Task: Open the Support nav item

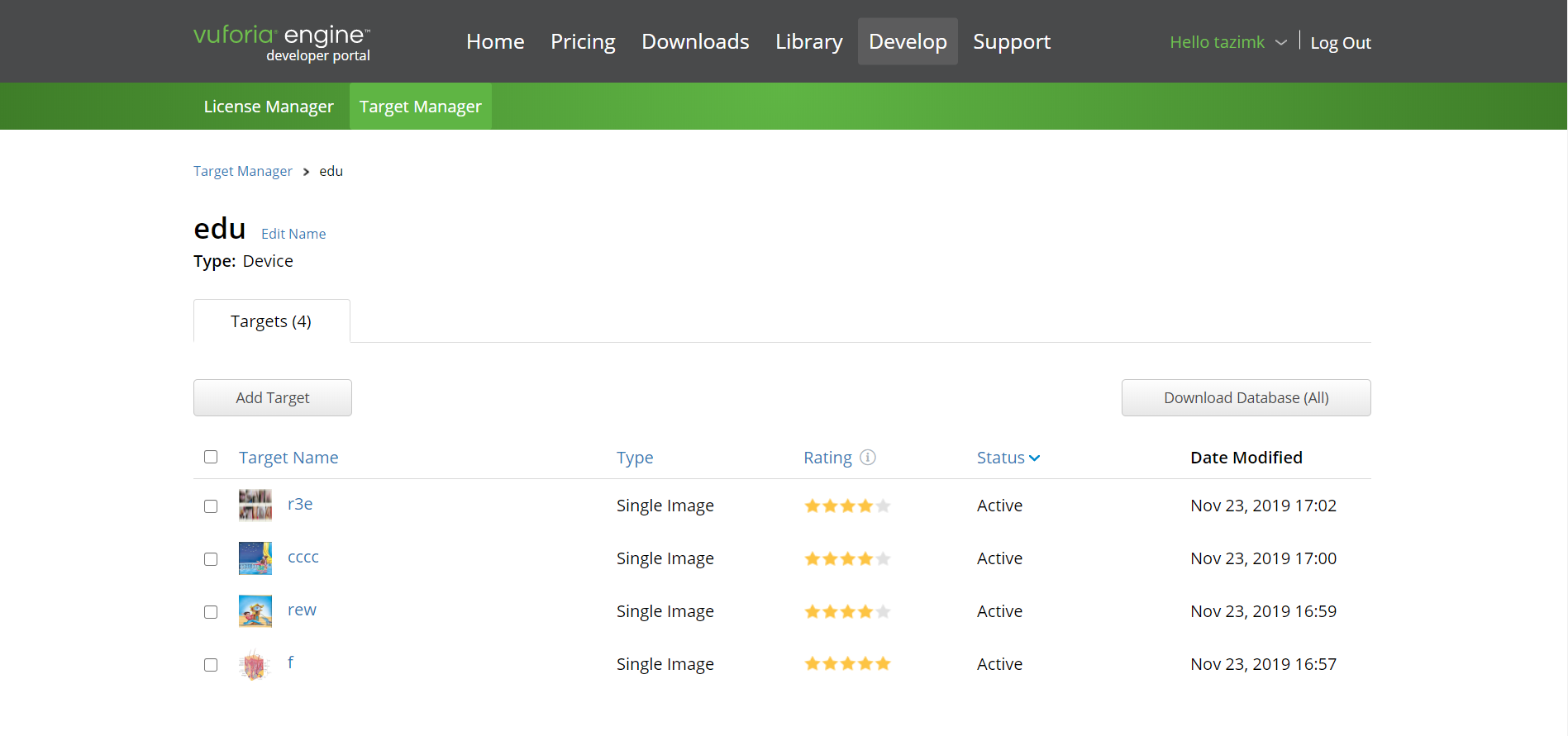Action: coord(1012,41)
